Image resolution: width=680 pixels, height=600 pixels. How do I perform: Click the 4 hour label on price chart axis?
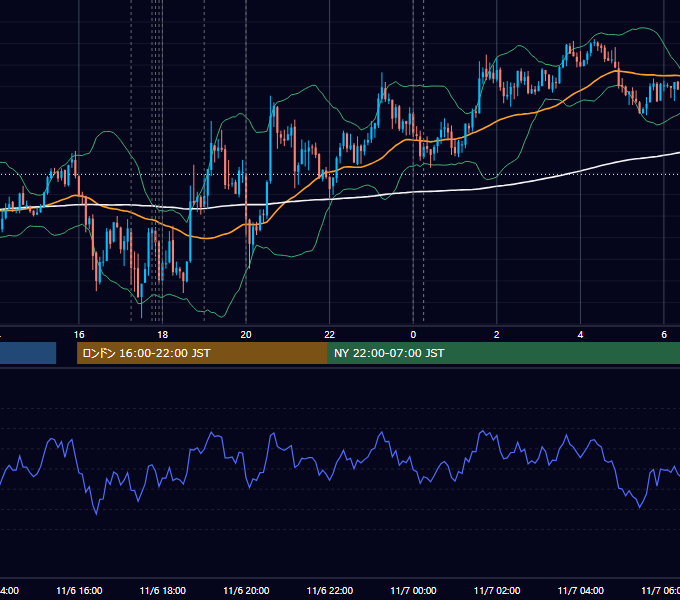(x=580, y=335)
